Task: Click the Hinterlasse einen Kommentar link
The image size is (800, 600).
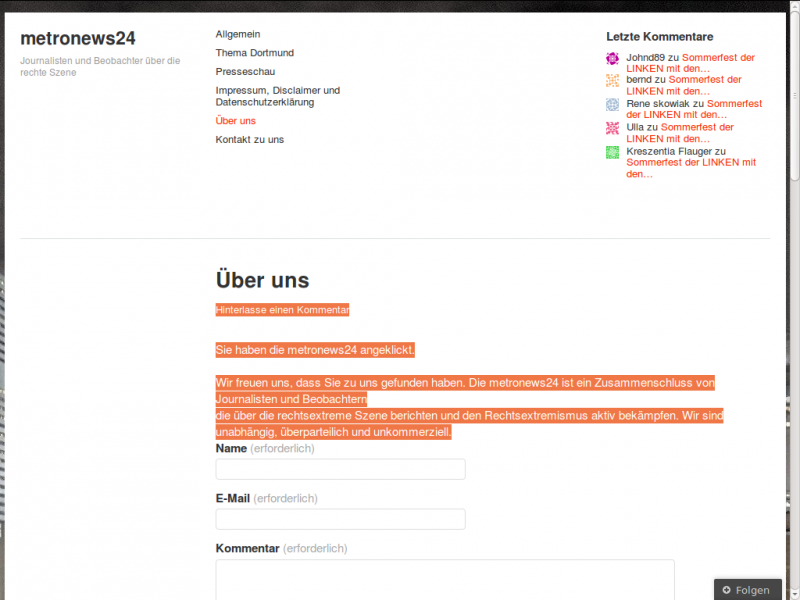Action: click(282, 310)
